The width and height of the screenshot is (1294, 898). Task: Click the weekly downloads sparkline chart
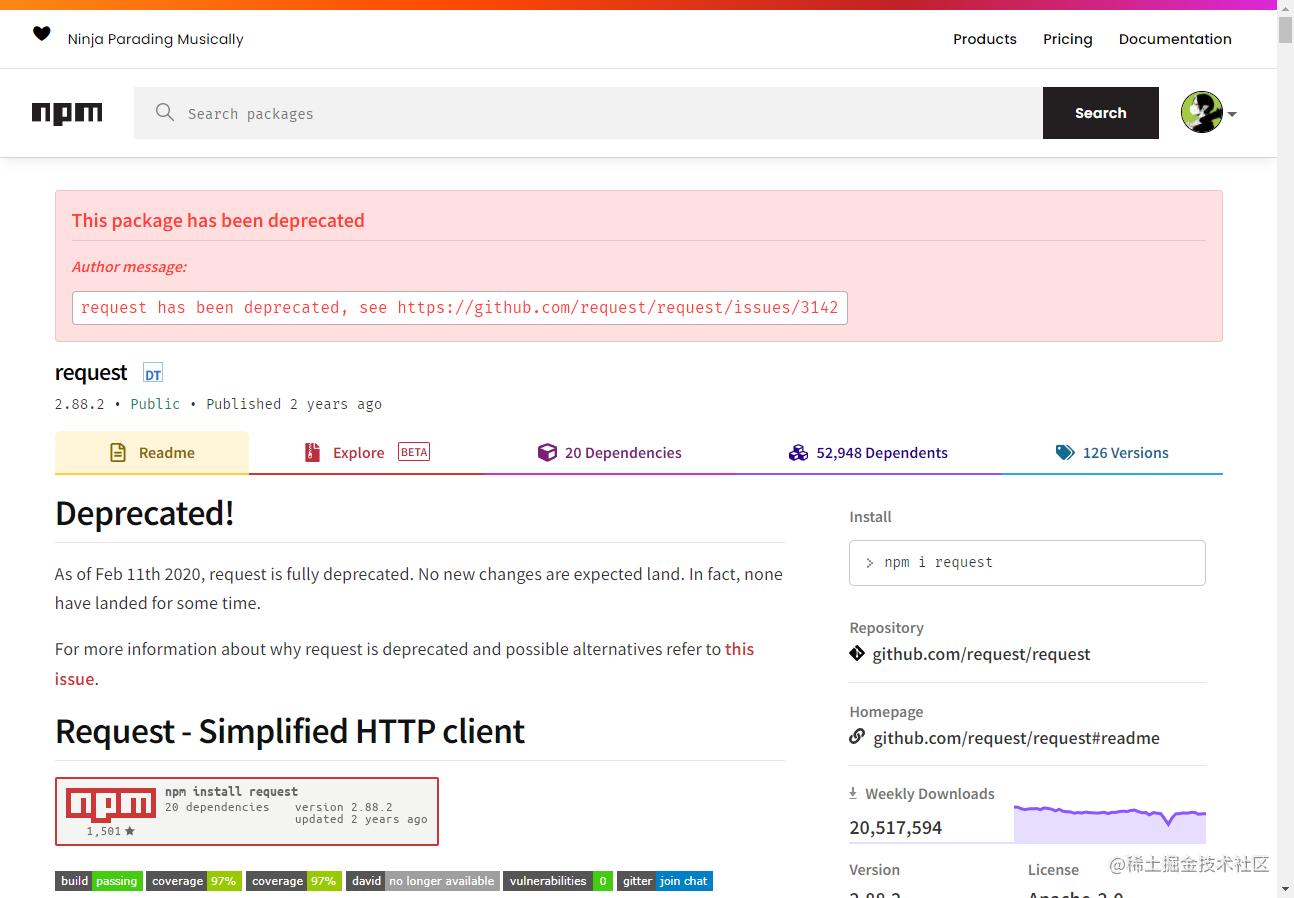(1110, 824)
